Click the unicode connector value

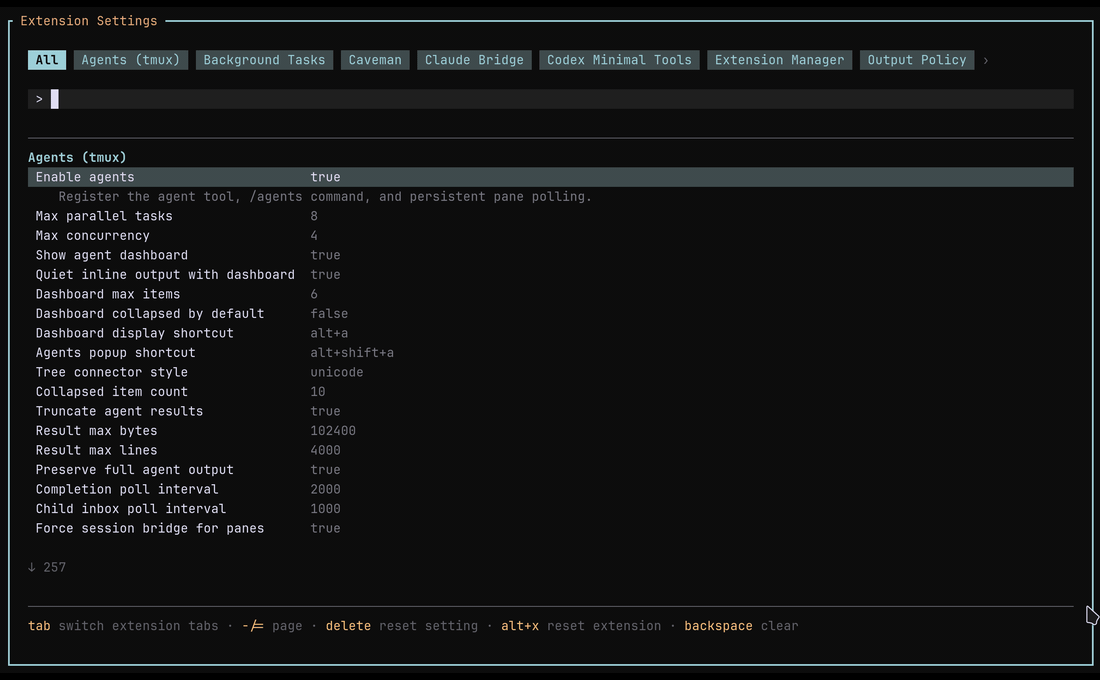(x=337, y=373)
